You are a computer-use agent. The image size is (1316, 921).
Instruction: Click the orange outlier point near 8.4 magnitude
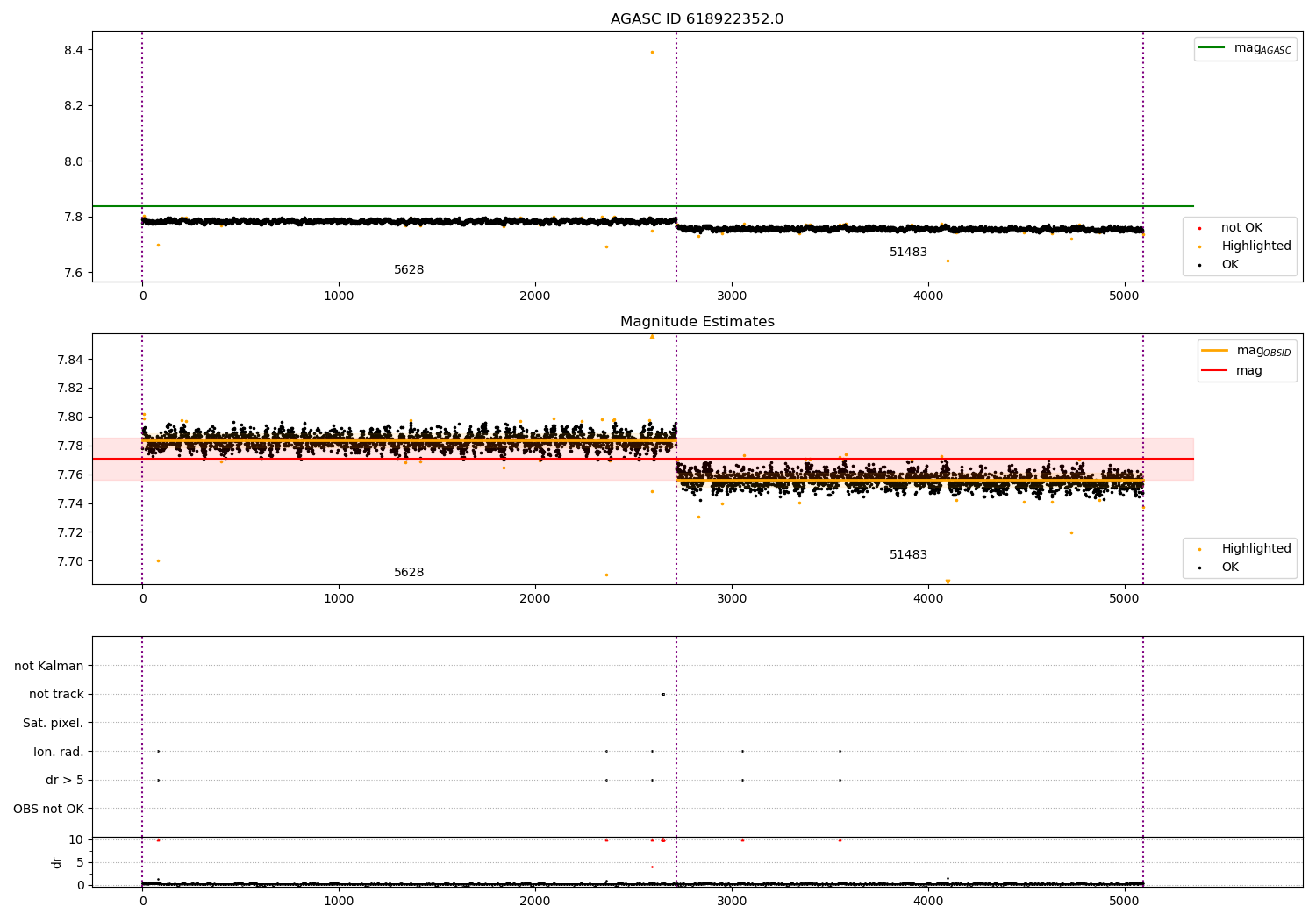tap(652, 52)
